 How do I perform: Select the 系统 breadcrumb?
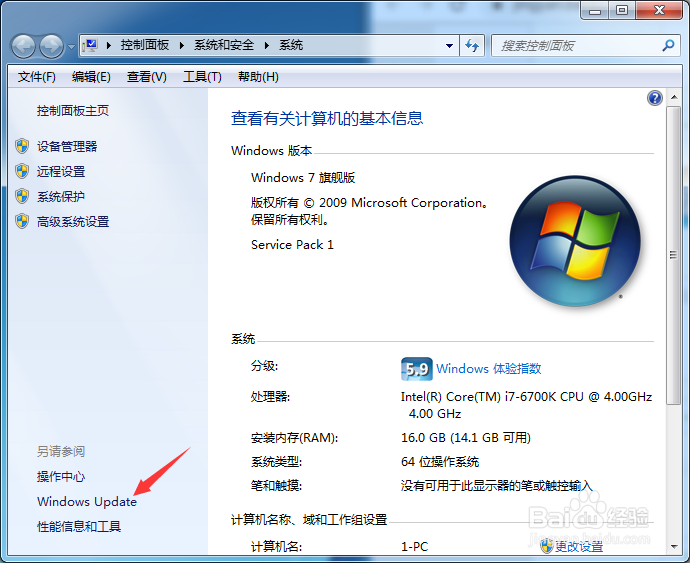(x=291, y=45)
